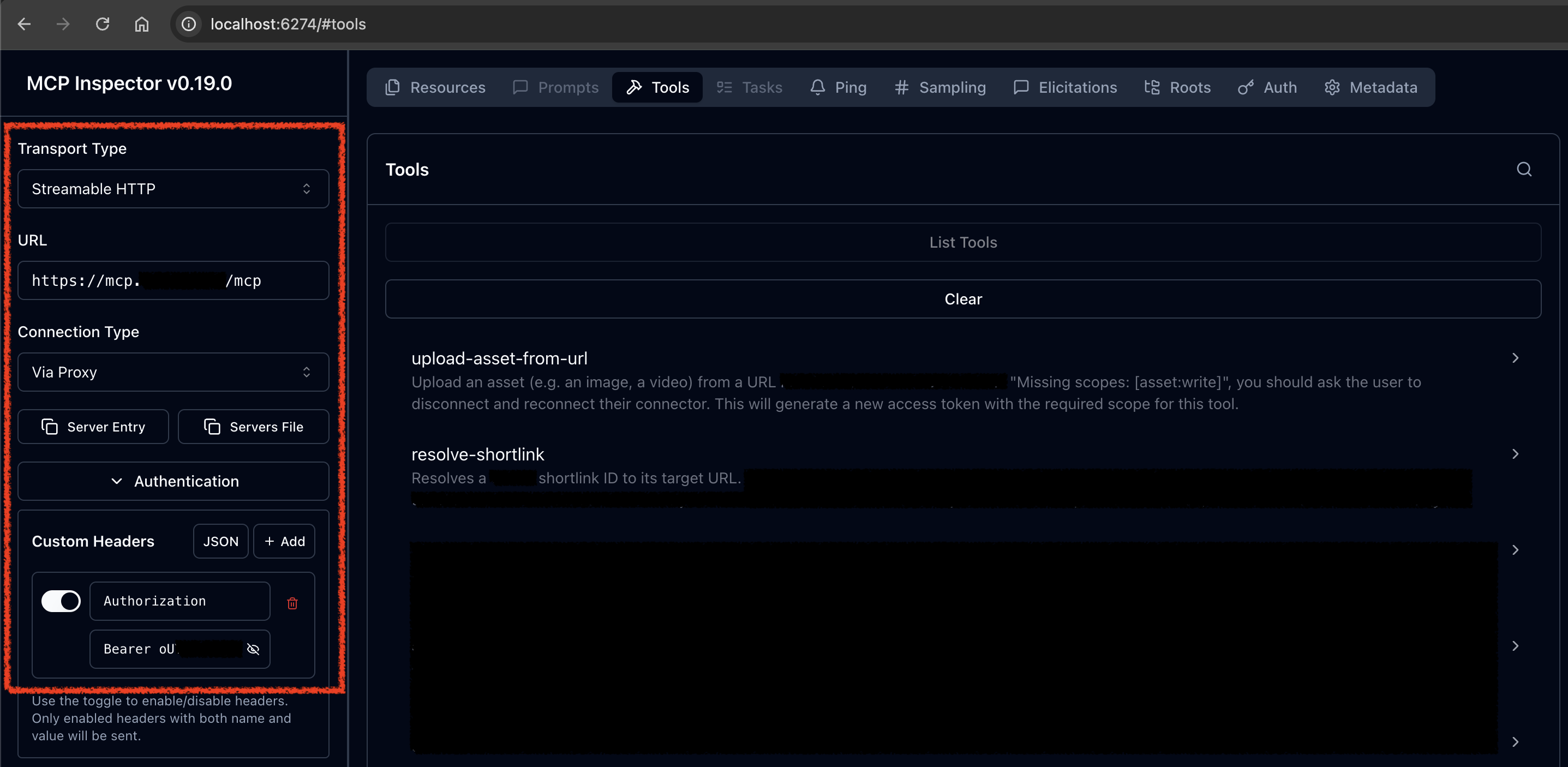The image size is (1568, 767).
Task: Open the Tasks tab
Action: click(x=749, y=87)
